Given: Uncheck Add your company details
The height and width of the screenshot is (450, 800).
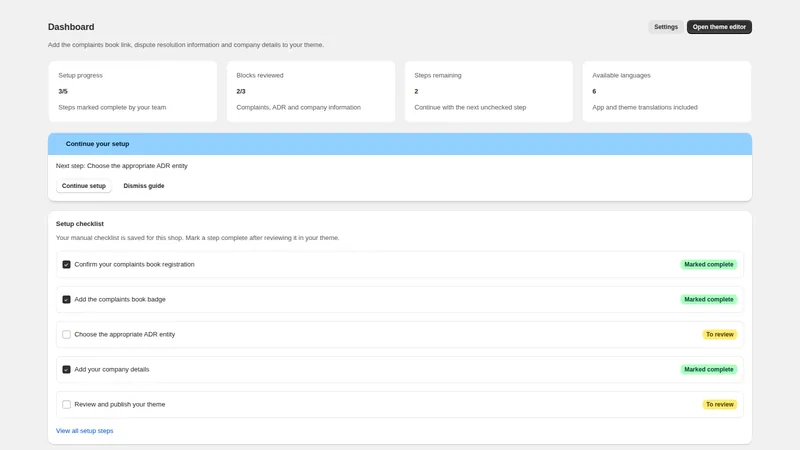Looking at the screenshot, I should click(x=66, y=369).
